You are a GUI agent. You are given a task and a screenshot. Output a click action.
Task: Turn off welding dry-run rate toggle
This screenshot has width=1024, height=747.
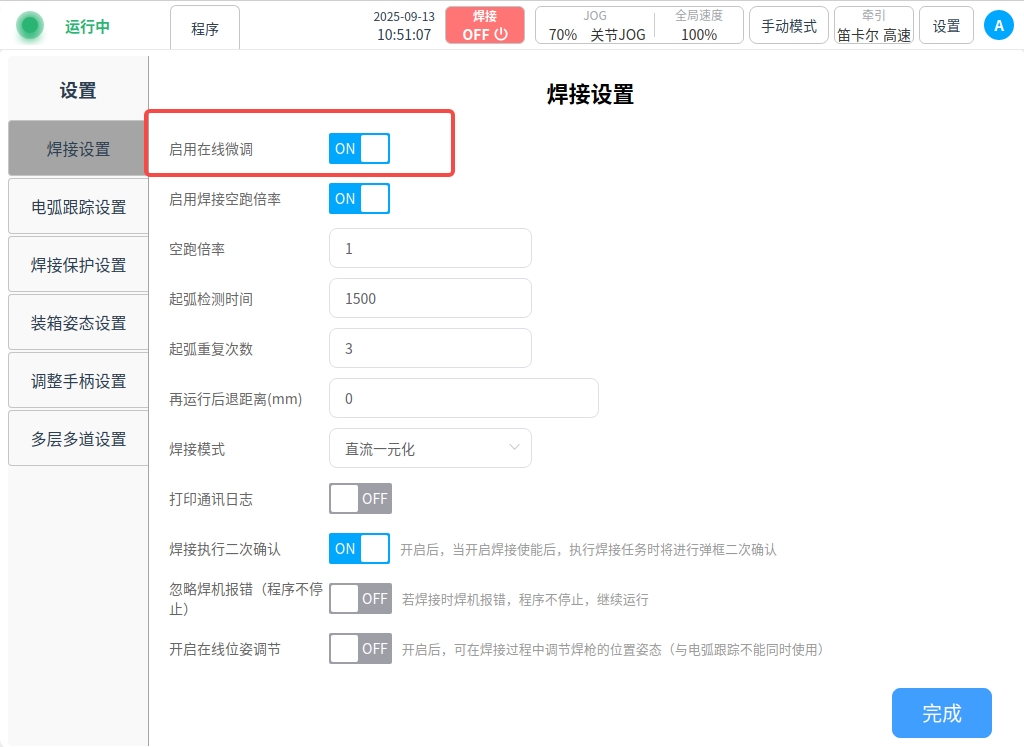pos(359,199)
